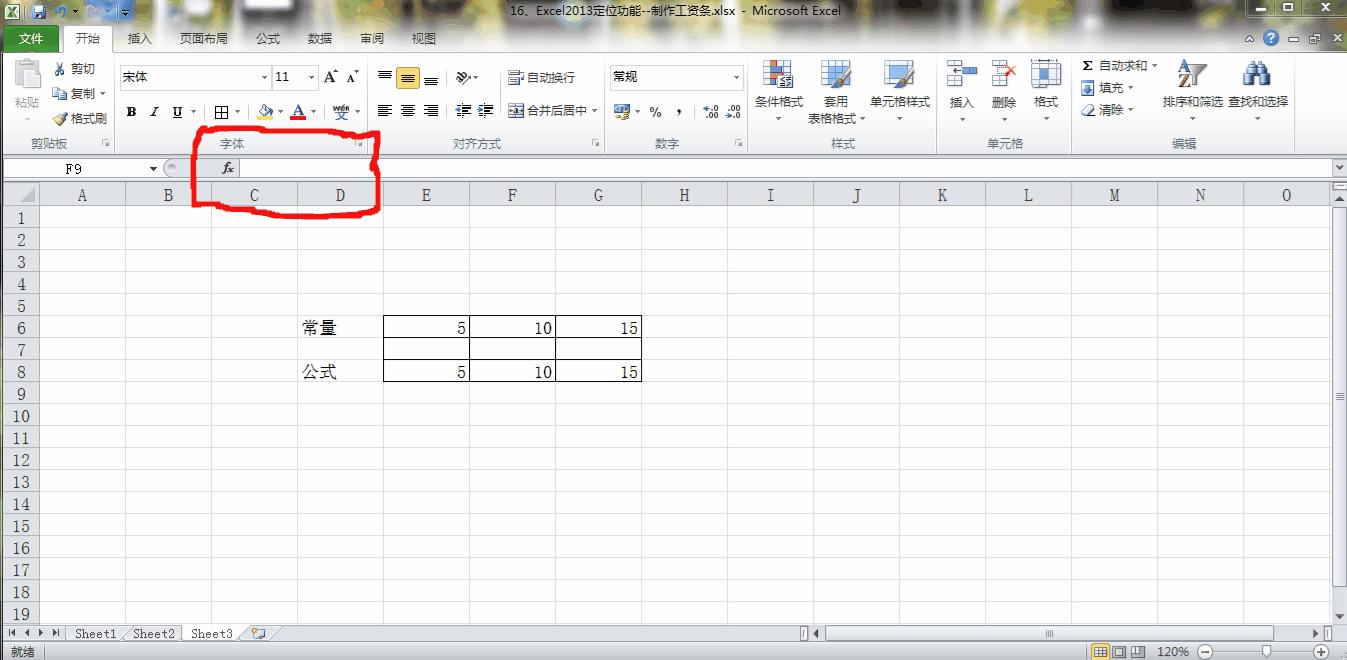Expand the fill color dropdown arrow

pyautogui.click(x=280, y=112)
